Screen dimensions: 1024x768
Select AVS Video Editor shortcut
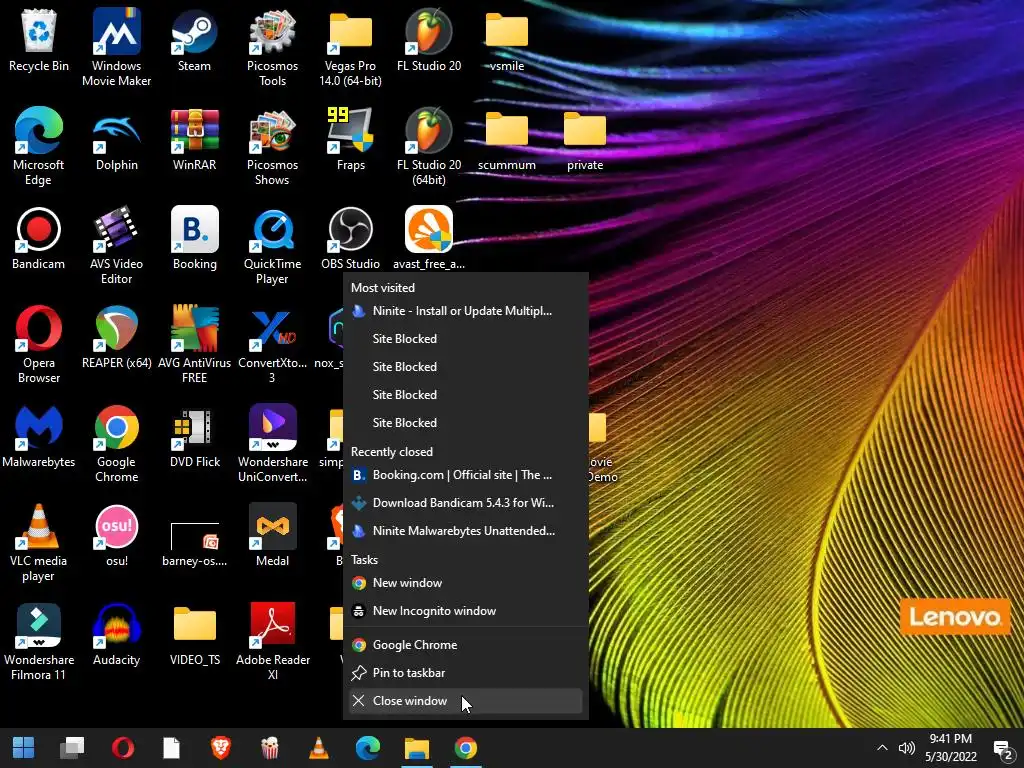click(116, 246)
